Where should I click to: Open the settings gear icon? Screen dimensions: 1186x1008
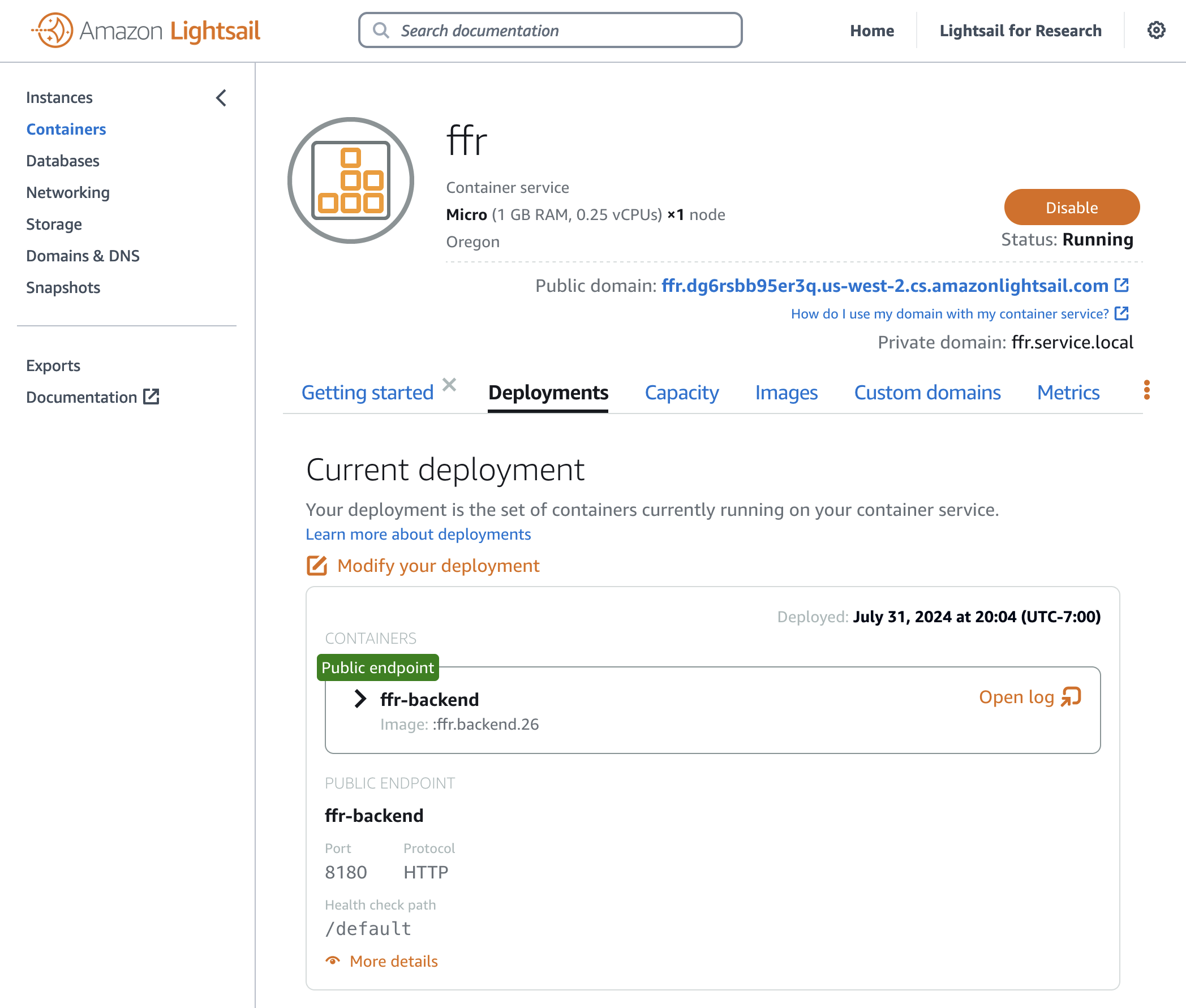tap(1155, 31)
